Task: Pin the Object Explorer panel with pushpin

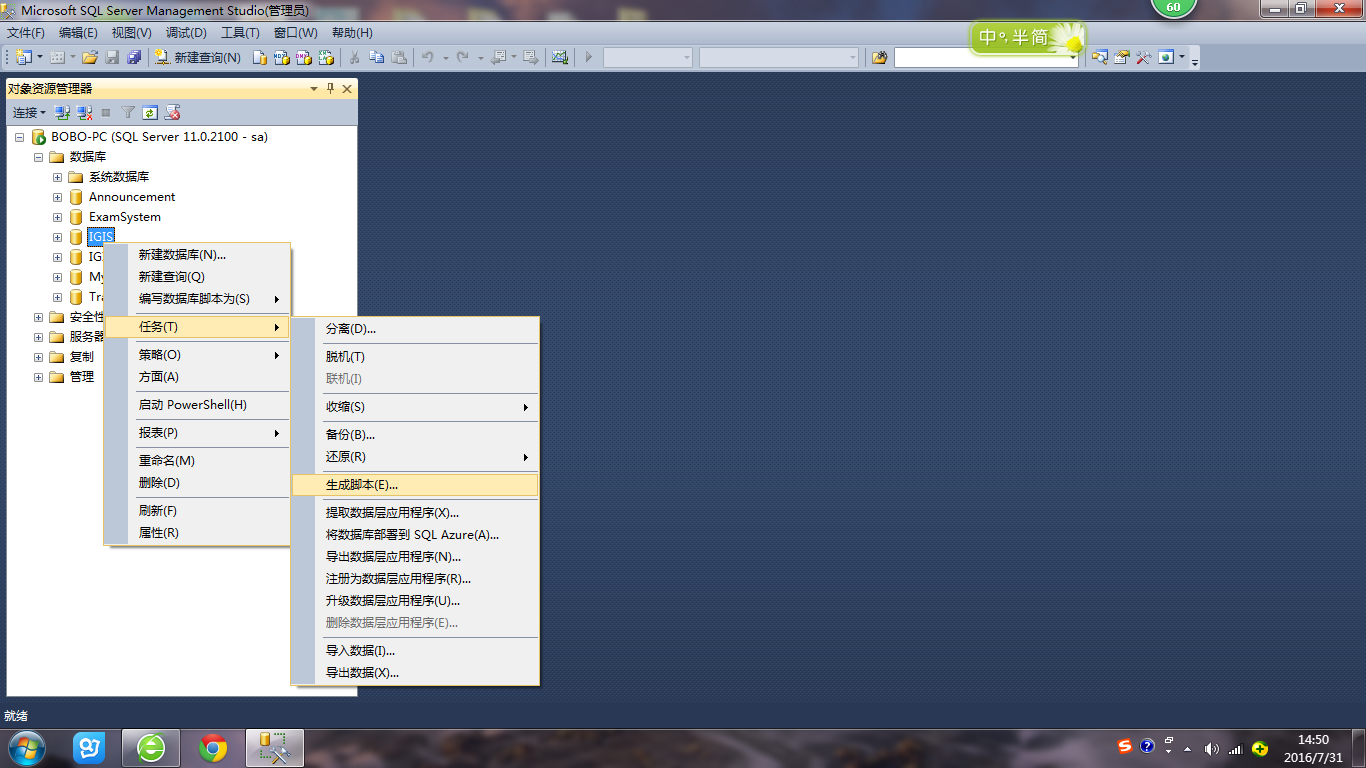Action: coord(331,89)
